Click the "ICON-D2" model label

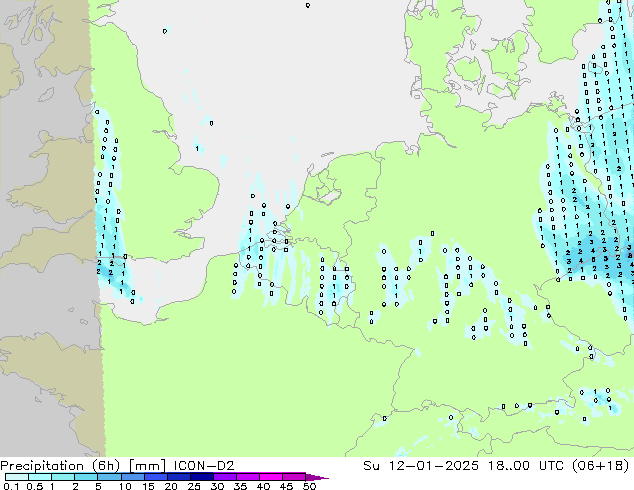tap(204, 465)
